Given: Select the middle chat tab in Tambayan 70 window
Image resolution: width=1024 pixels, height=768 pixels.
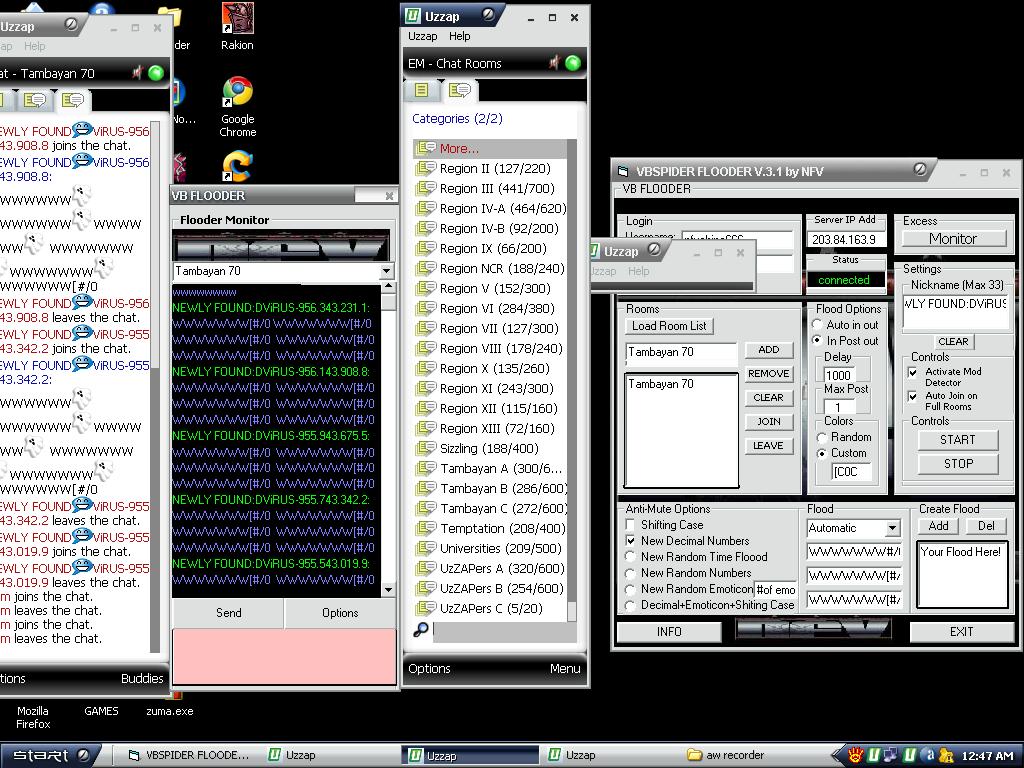Looking at the screenshot, I should click(x=35, y=100).
